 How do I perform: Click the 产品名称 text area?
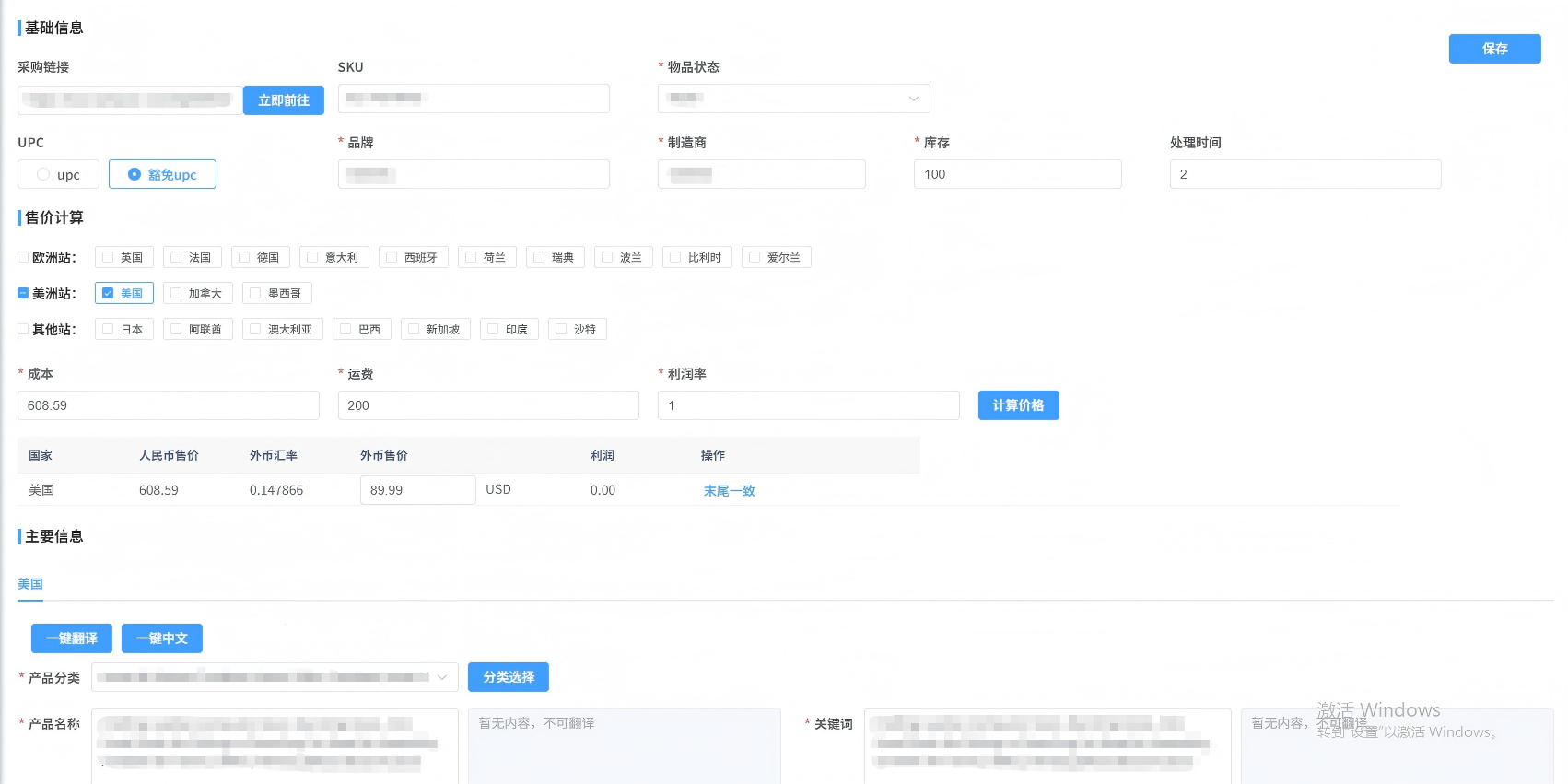(275, 746)
